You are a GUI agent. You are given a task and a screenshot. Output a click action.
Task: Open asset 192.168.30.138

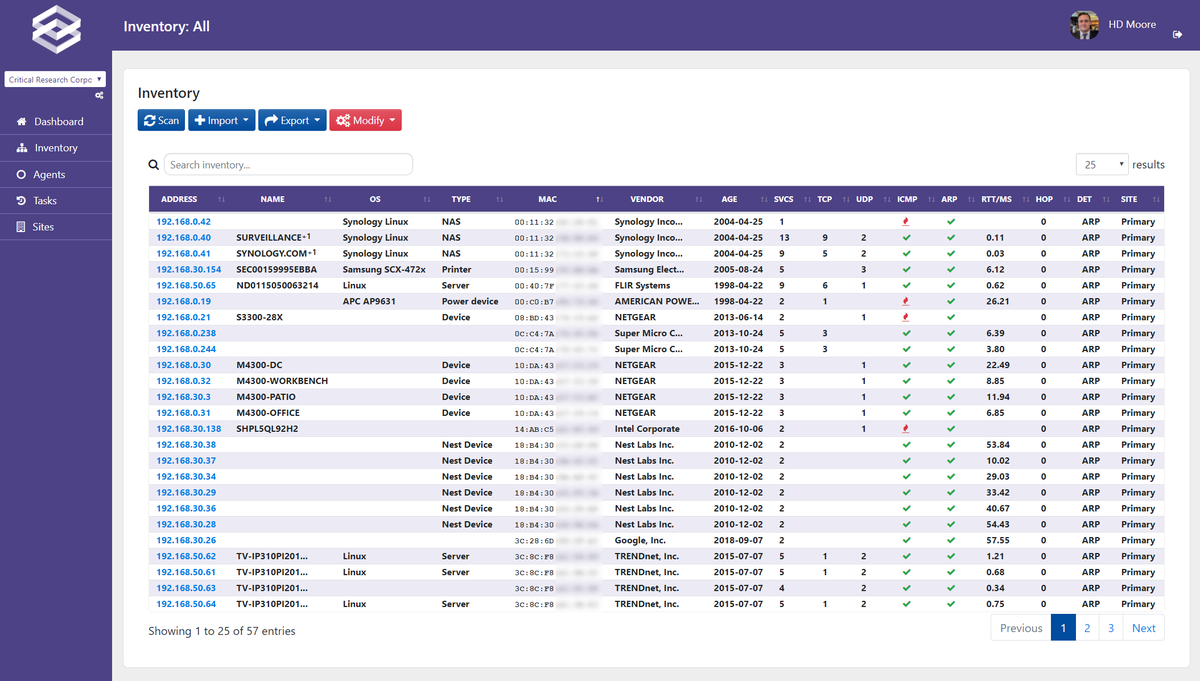(x=189, y=429)
